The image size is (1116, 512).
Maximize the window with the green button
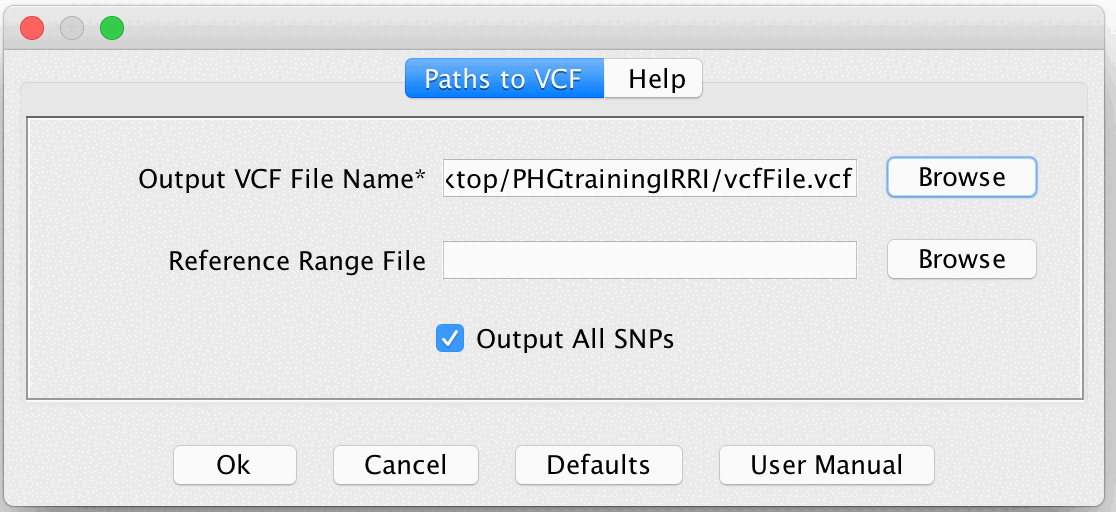pyautogui.click(x=112, y=28)
